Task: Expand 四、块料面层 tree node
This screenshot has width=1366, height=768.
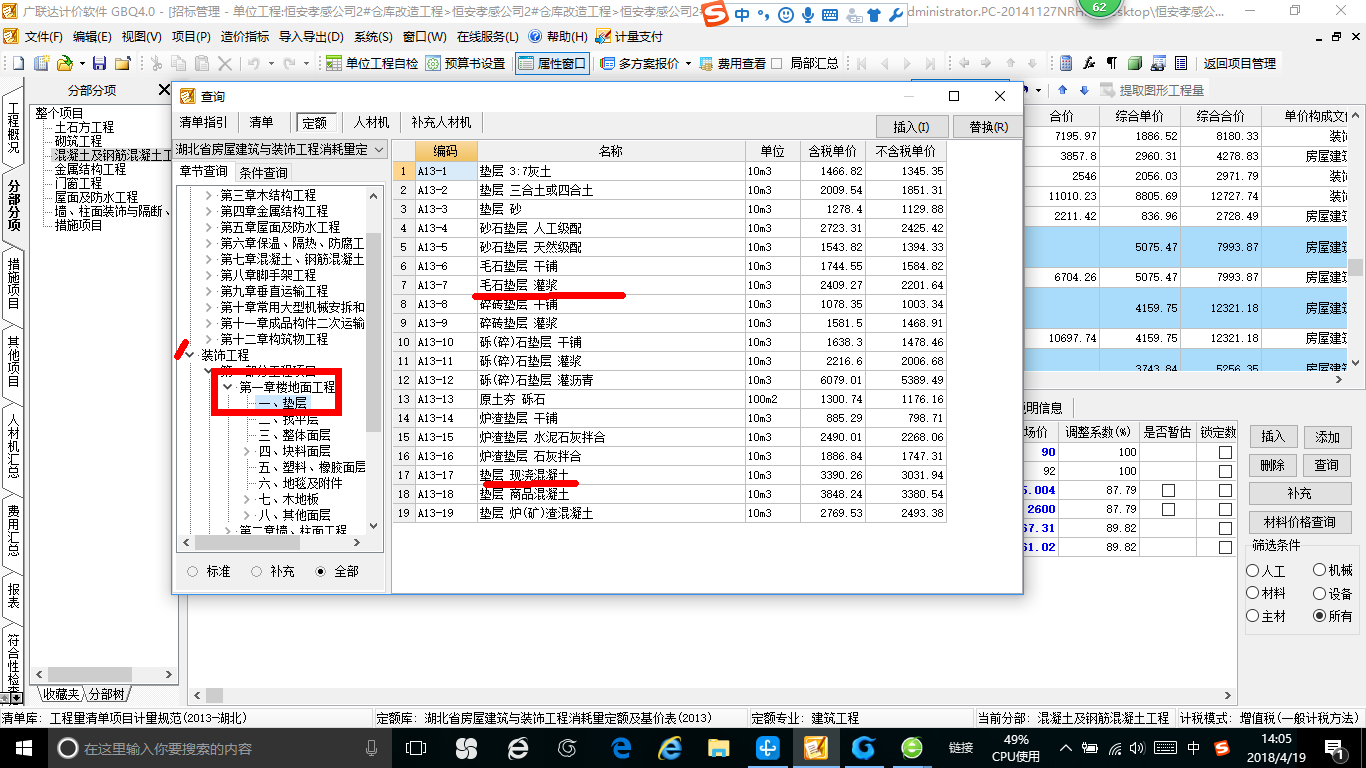Action: point(248,451)
